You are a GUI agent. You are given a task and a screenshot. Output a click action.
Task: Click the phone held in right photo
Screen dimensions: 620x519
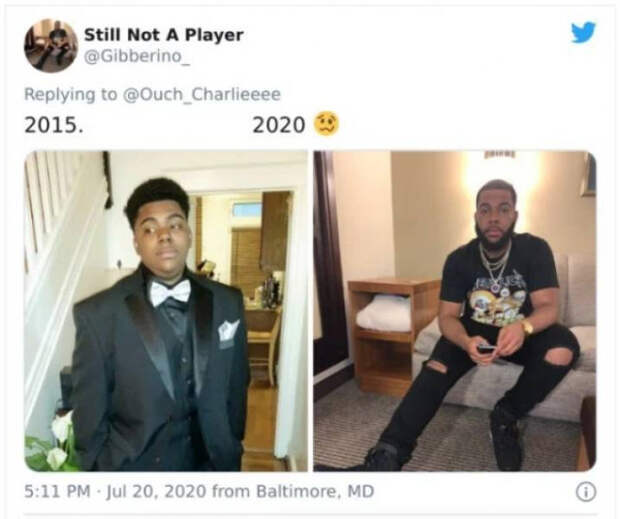click(486, 348)
